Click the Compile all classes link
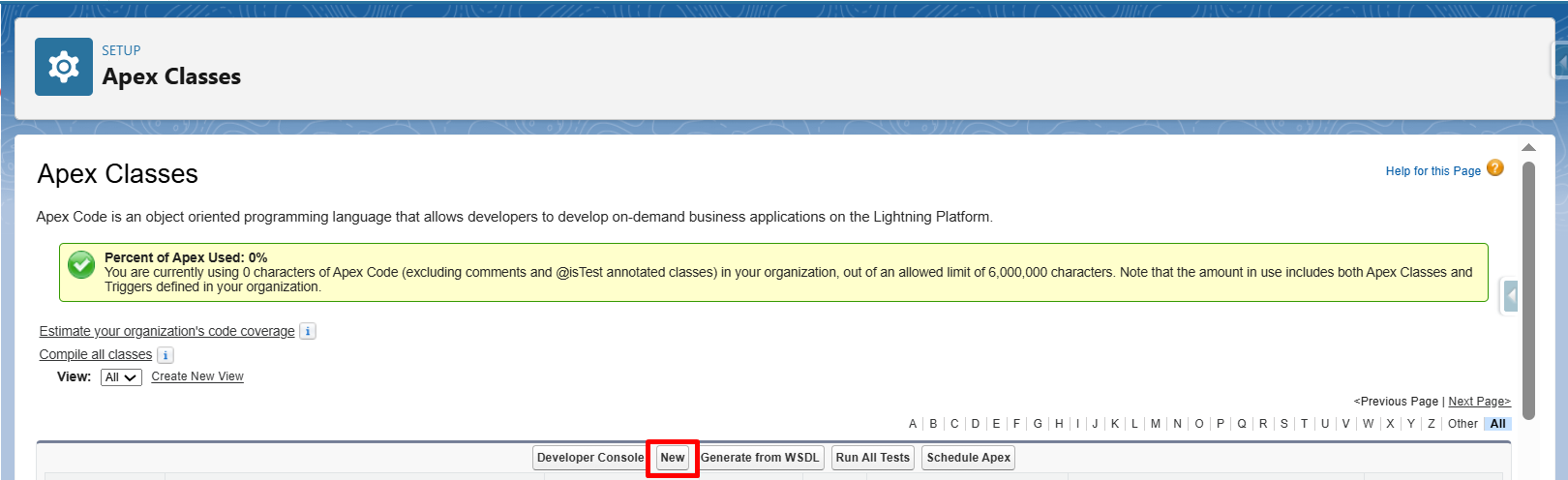Image resolution: width=1568 pixels, height=480 pixels. coord(95,354)
